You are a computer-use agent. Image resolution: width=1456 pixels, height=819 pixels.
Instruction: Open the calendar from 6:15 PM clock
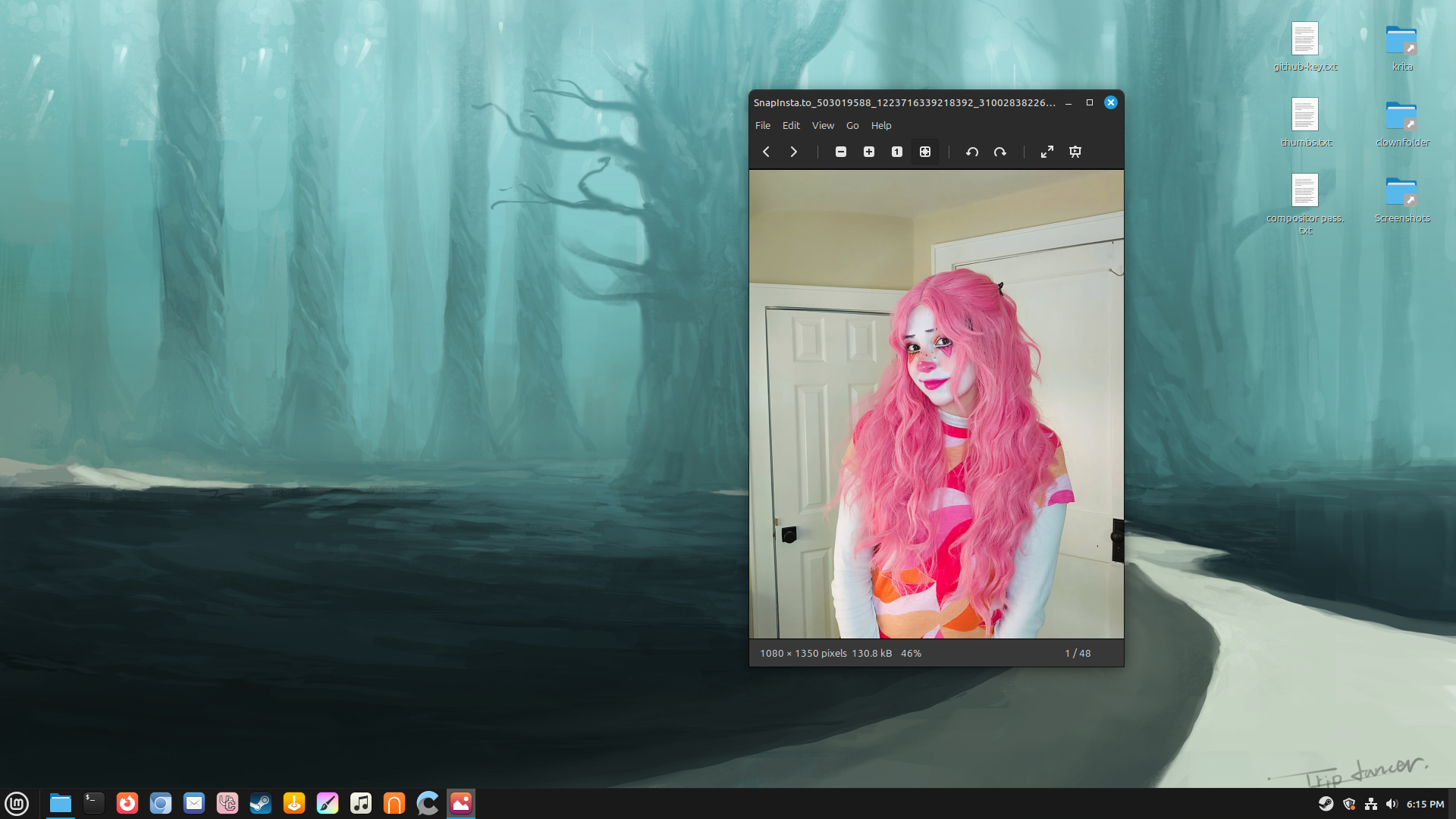click(1426, 805)
